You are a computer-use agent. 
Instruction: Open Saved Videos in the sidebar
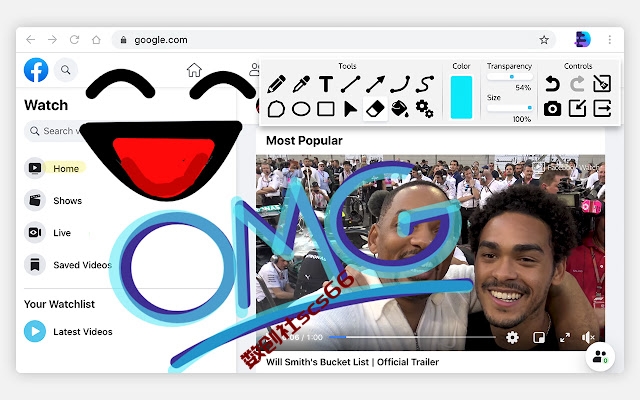click(x=68, y=265)
